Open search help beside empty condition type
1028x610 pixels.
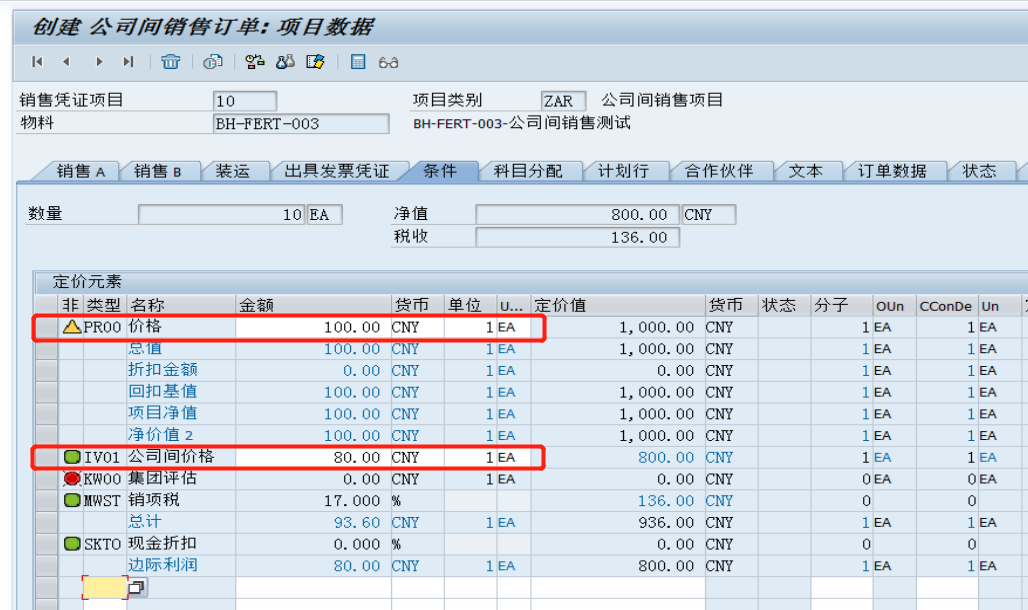point(136,588)
